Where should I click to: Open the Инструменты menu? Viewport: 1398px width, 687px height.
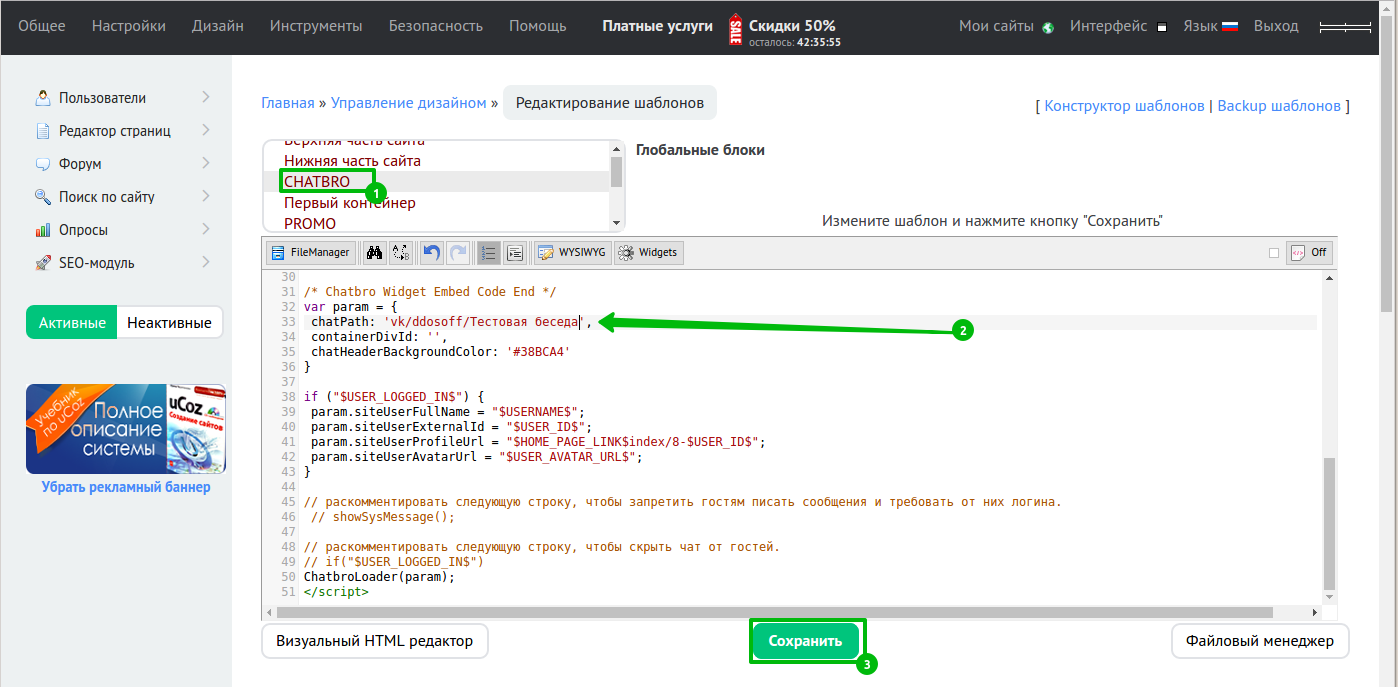pos(316,26)
